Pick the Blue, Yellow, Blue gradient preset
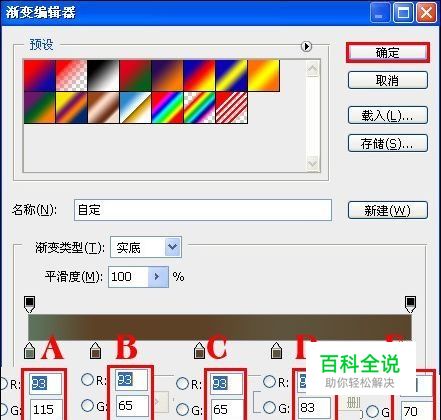 (x=232, y=76)
